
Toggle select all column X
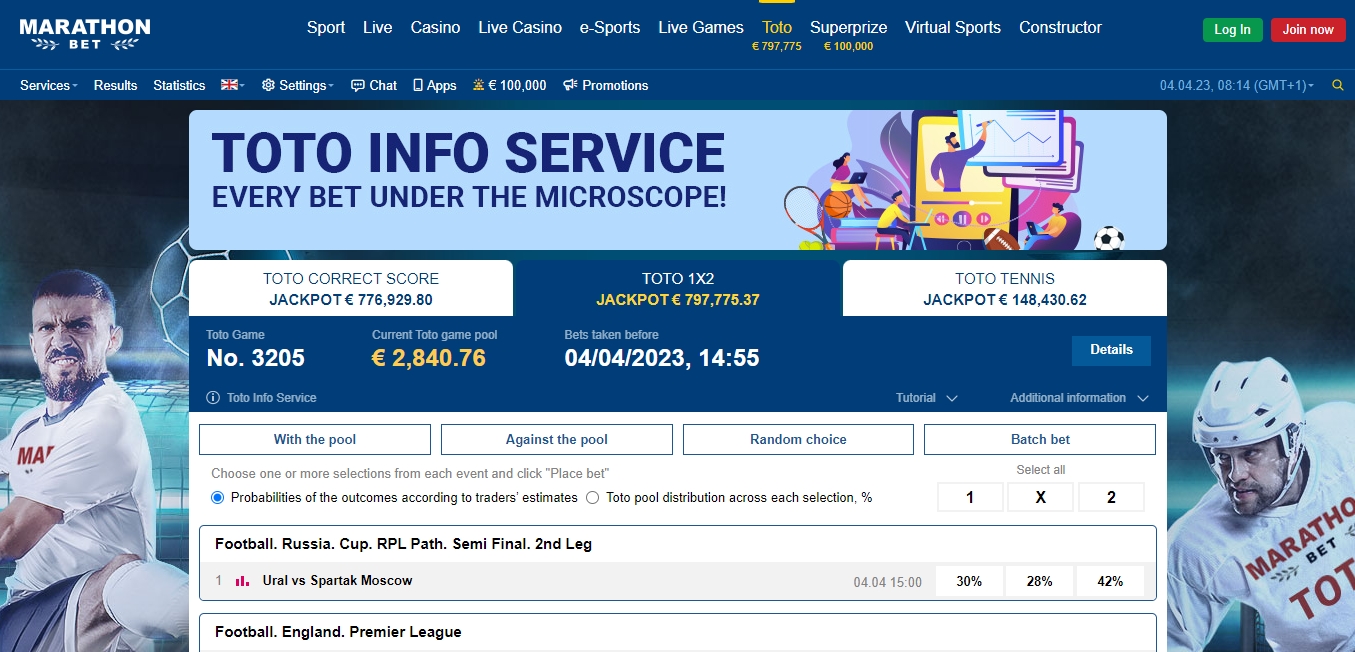point(1040,497)
